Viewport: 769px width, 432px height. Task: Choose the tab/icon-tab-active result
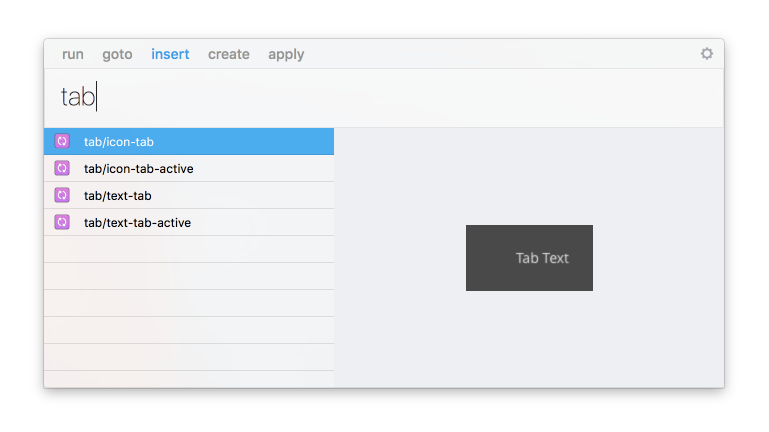click(190, 169)
